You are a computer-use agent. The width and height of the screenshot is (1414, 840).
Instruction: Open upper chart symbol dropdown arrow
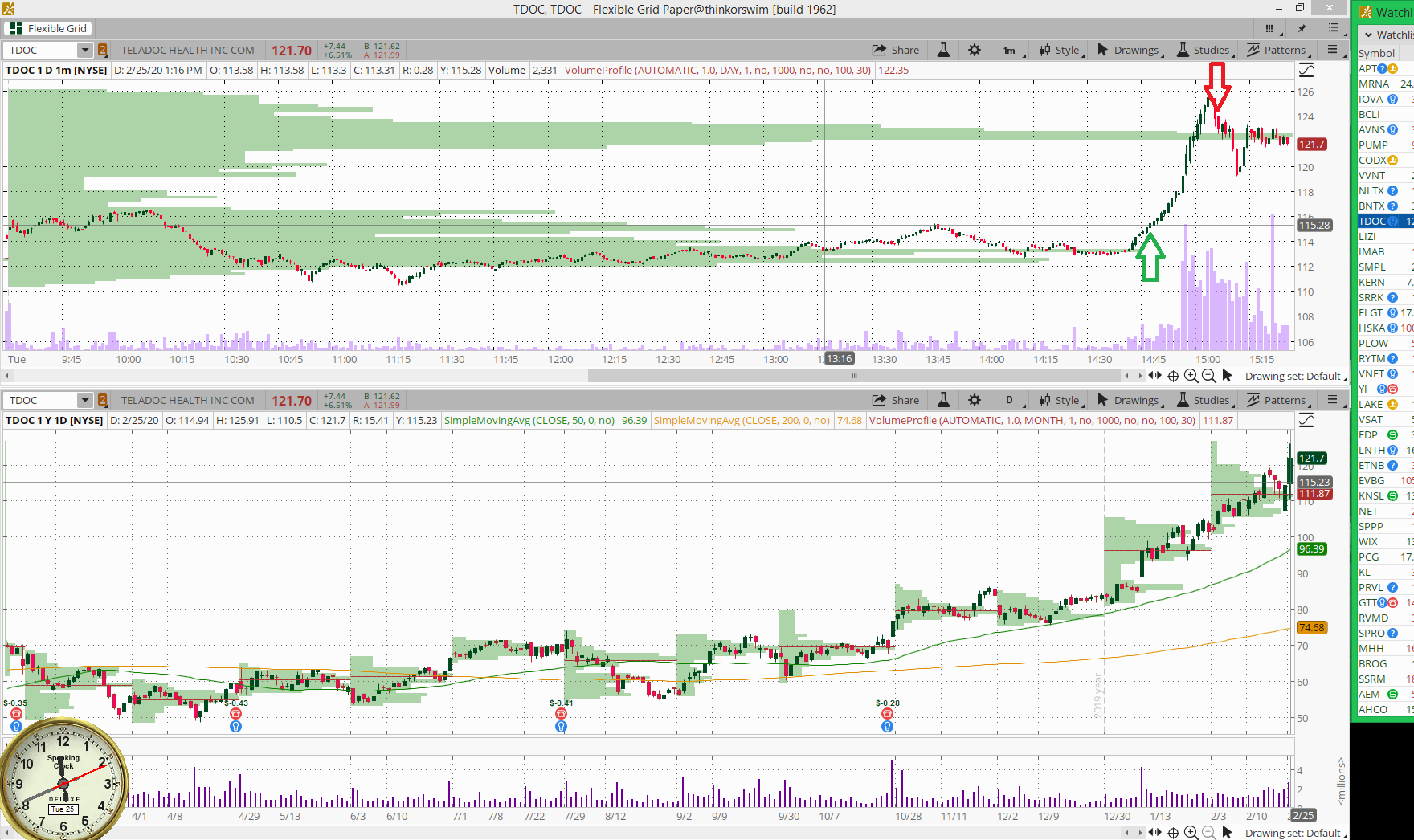[84, 50]
